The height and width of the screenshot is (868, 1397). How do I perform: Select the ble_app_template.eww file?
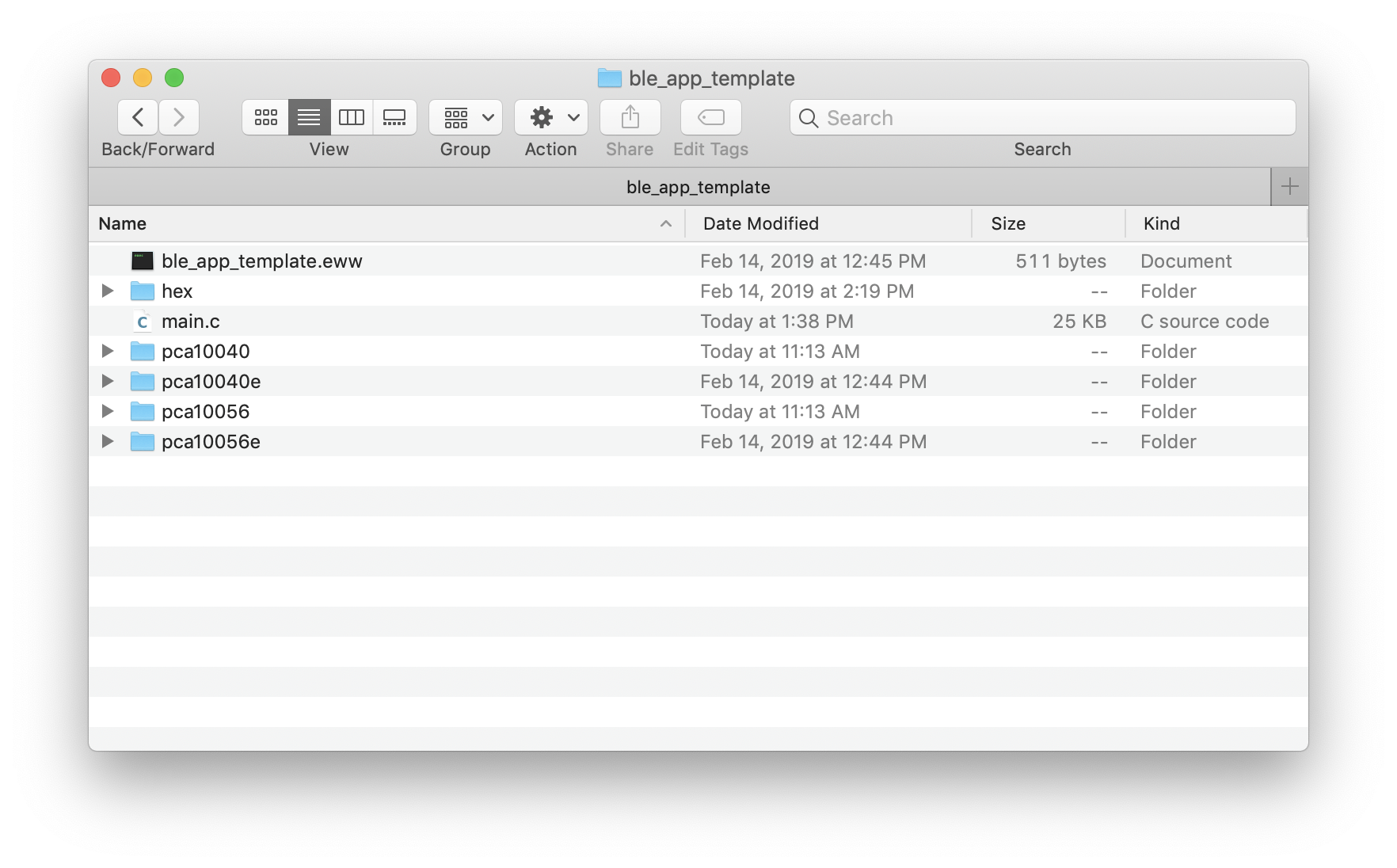261,261
